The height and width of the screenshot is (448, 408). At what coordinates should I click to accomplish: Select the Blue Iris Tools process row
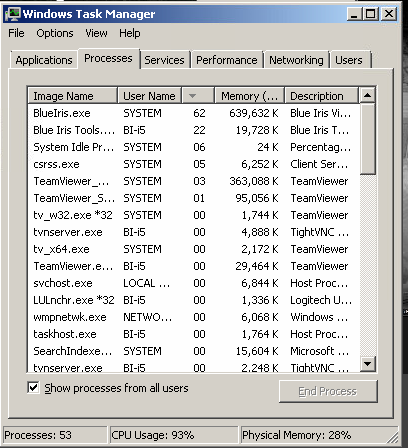pos(194,130)
